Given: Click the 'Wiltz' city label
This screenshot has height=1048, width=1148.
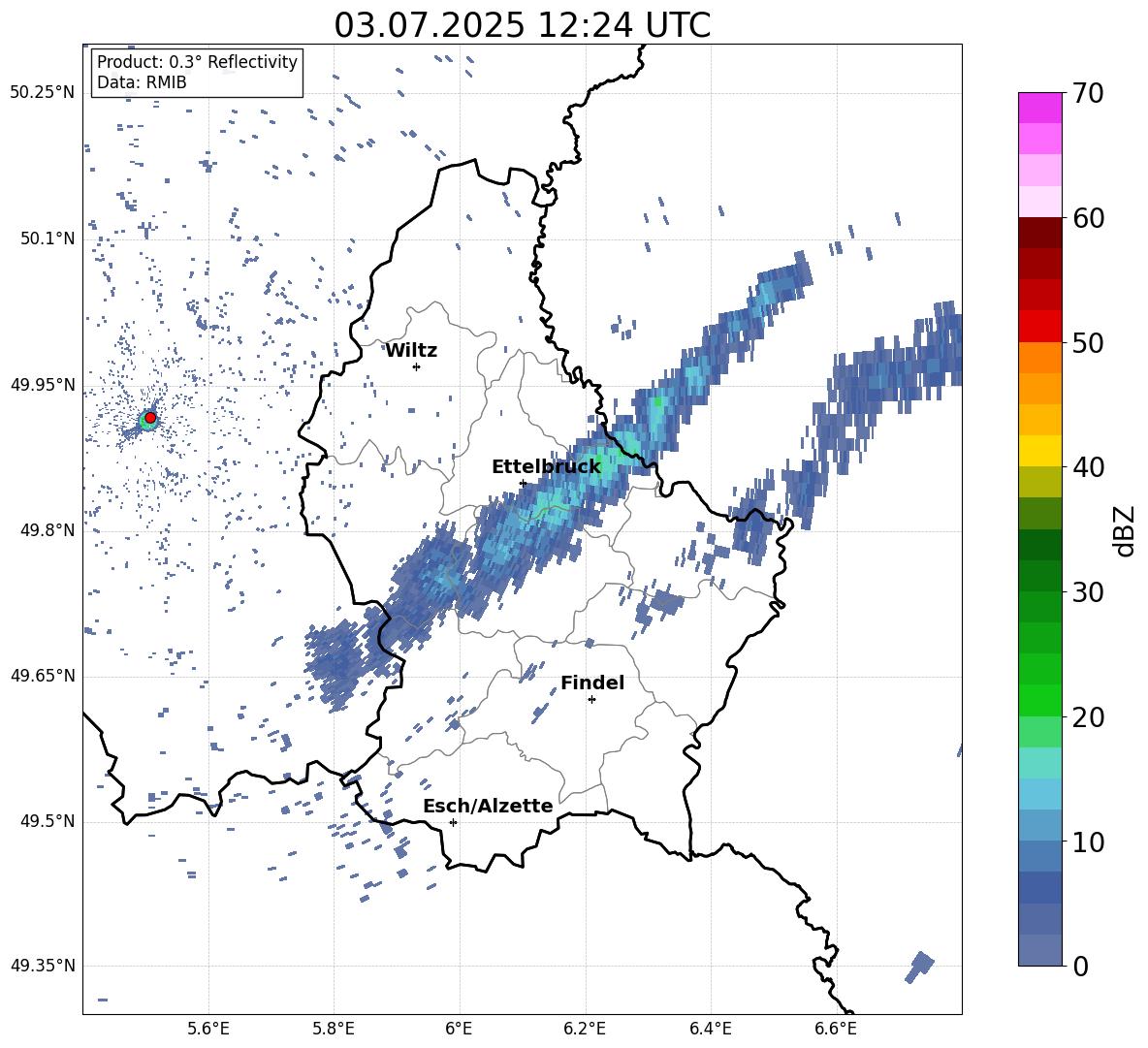Looking at the screenshot, I should pyautogui.click(x=411, y=351).
